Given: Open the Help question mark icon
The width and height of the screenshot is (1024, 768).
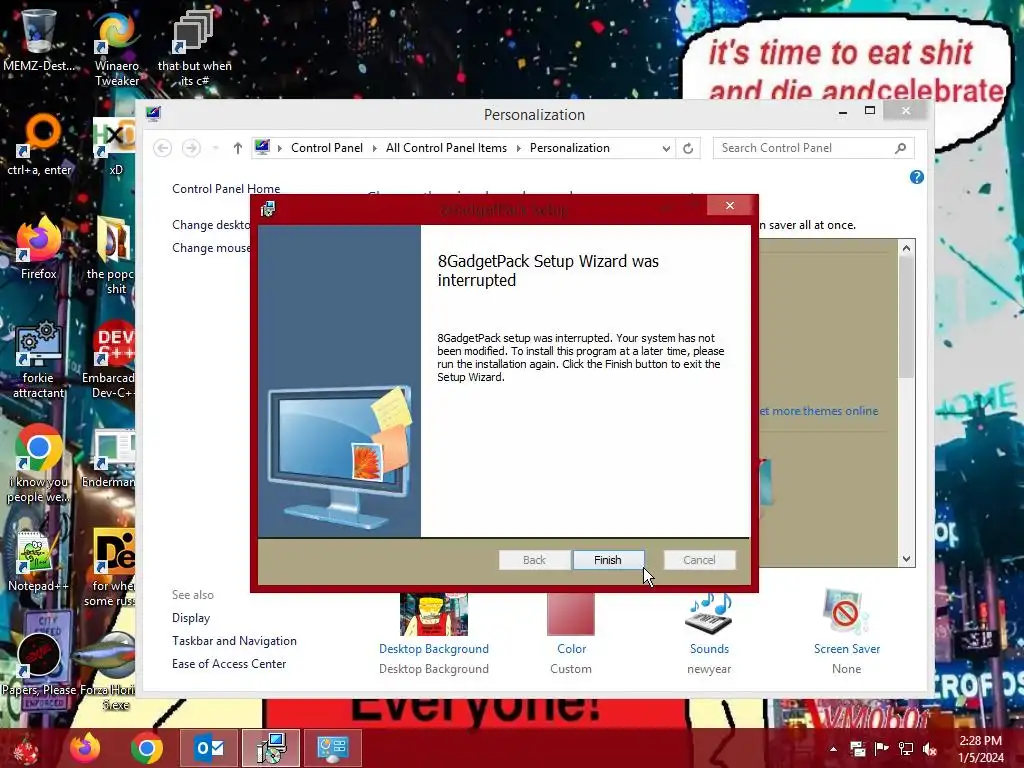Looking at the screenshot, I should pos(916,177).
